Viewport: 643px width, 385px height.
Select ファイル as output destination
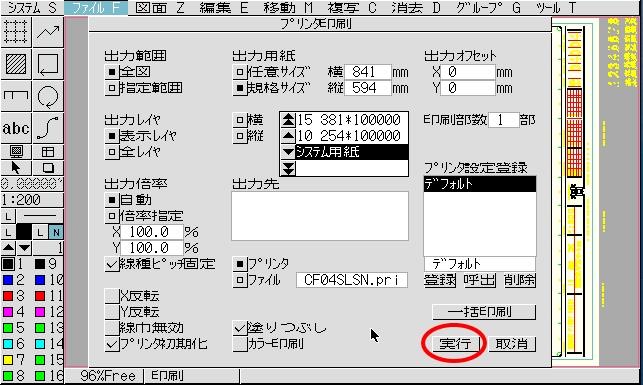(240, 280)
